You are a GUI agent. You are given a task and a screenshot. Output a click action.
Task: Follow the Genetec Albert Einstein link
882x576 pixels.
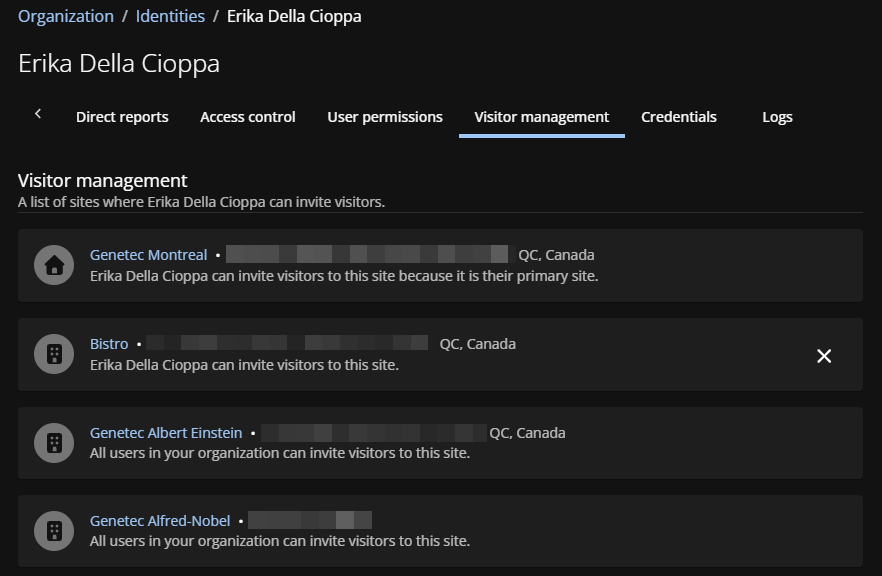tap(166, 433)
